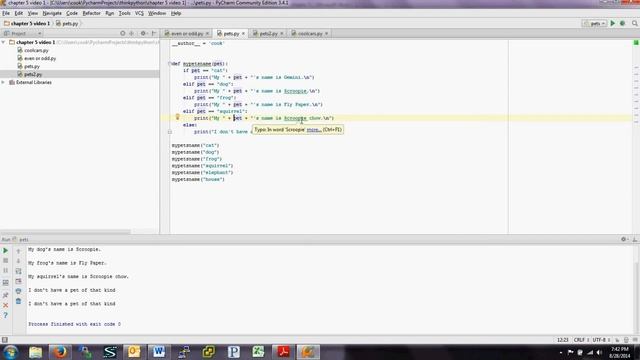Open the Tools menu
The image size is (640, 360).
tap(124, 13)
